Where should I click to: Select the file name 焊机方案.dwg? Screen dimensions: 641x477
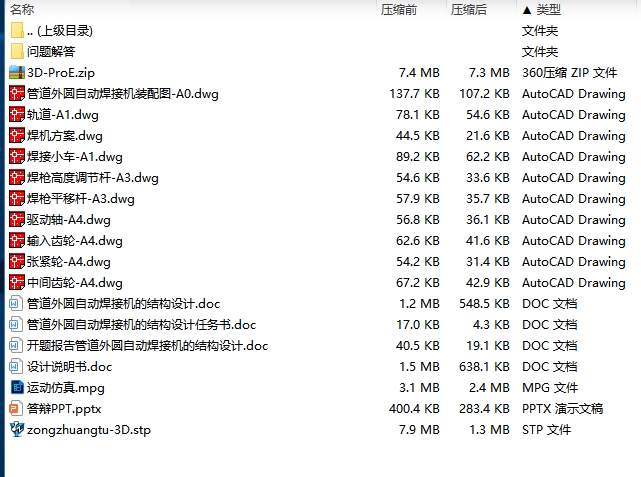pos(65,136)
